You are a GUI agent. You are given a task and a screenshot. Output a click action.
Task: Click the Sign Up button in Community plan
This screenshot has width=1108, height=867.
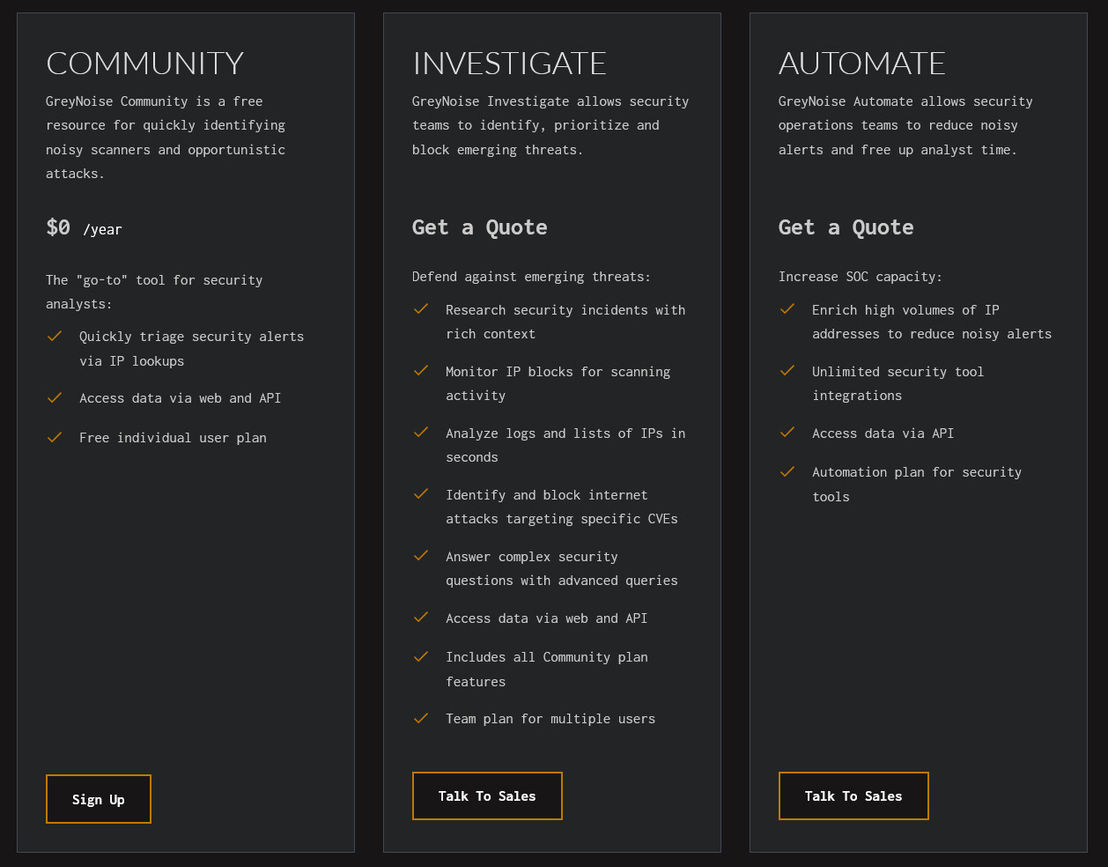click(x=98, y=798)
